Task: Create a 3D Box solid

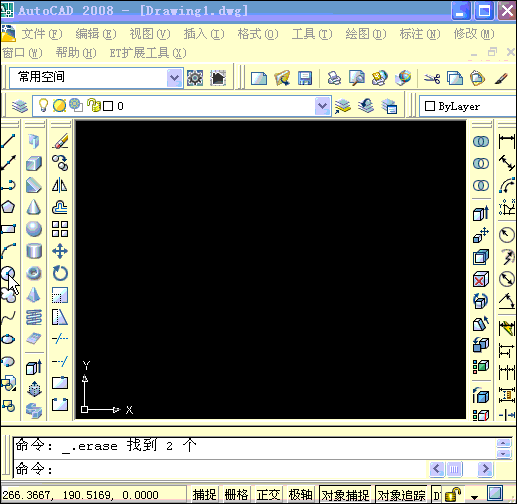Action: [x=34, y=163]
